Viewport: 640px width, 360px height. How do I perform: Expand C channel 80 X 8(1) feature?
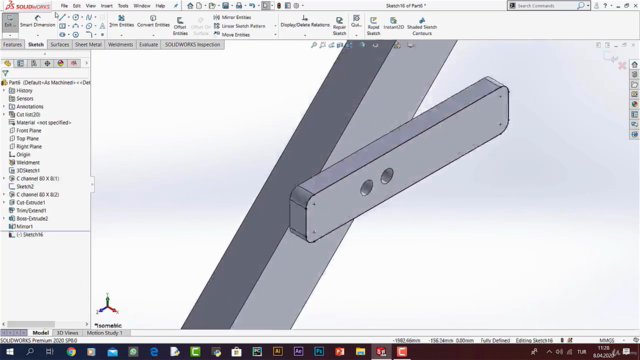tap(4, 178)
